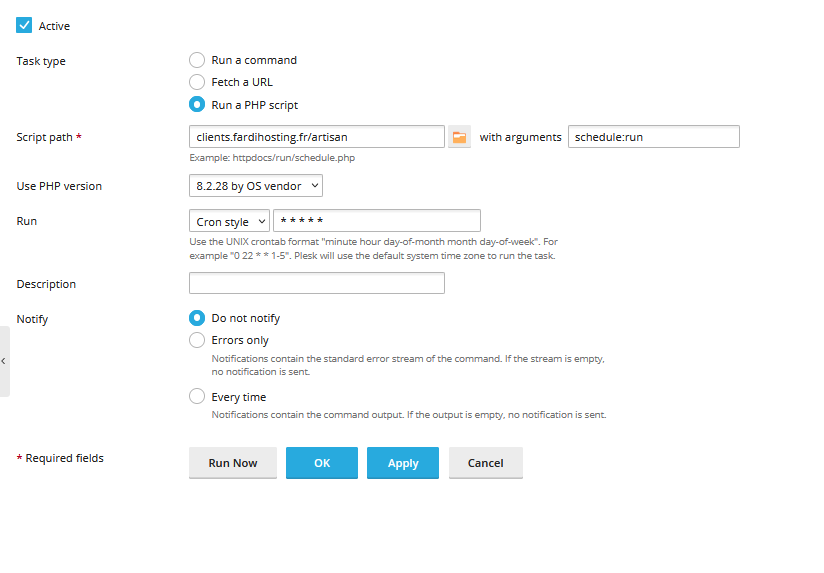Select Errors only notification option

pyautogui.click(x=197, y=340)
